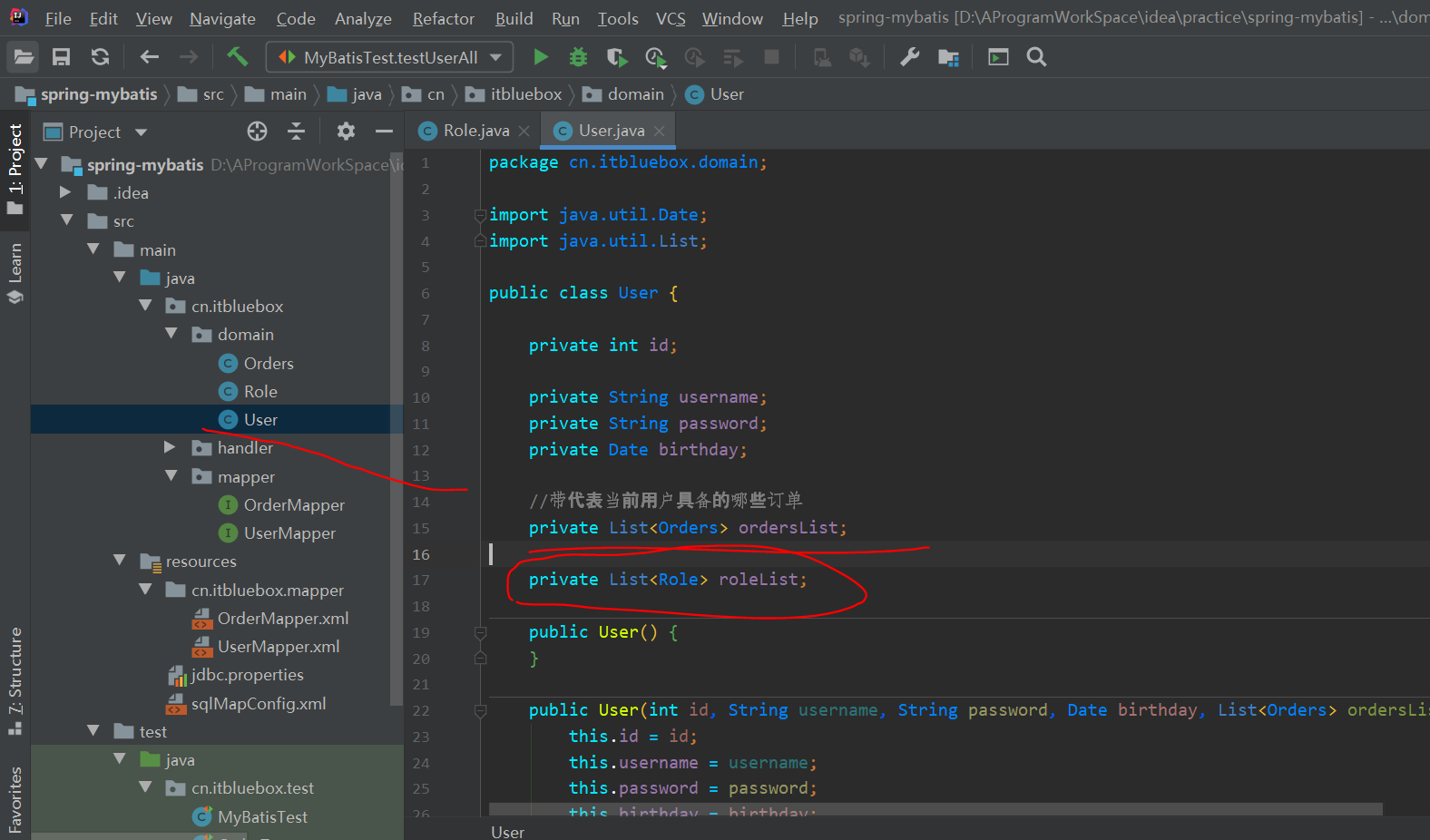
Task: Close the User.java tab
Action: 659,132
